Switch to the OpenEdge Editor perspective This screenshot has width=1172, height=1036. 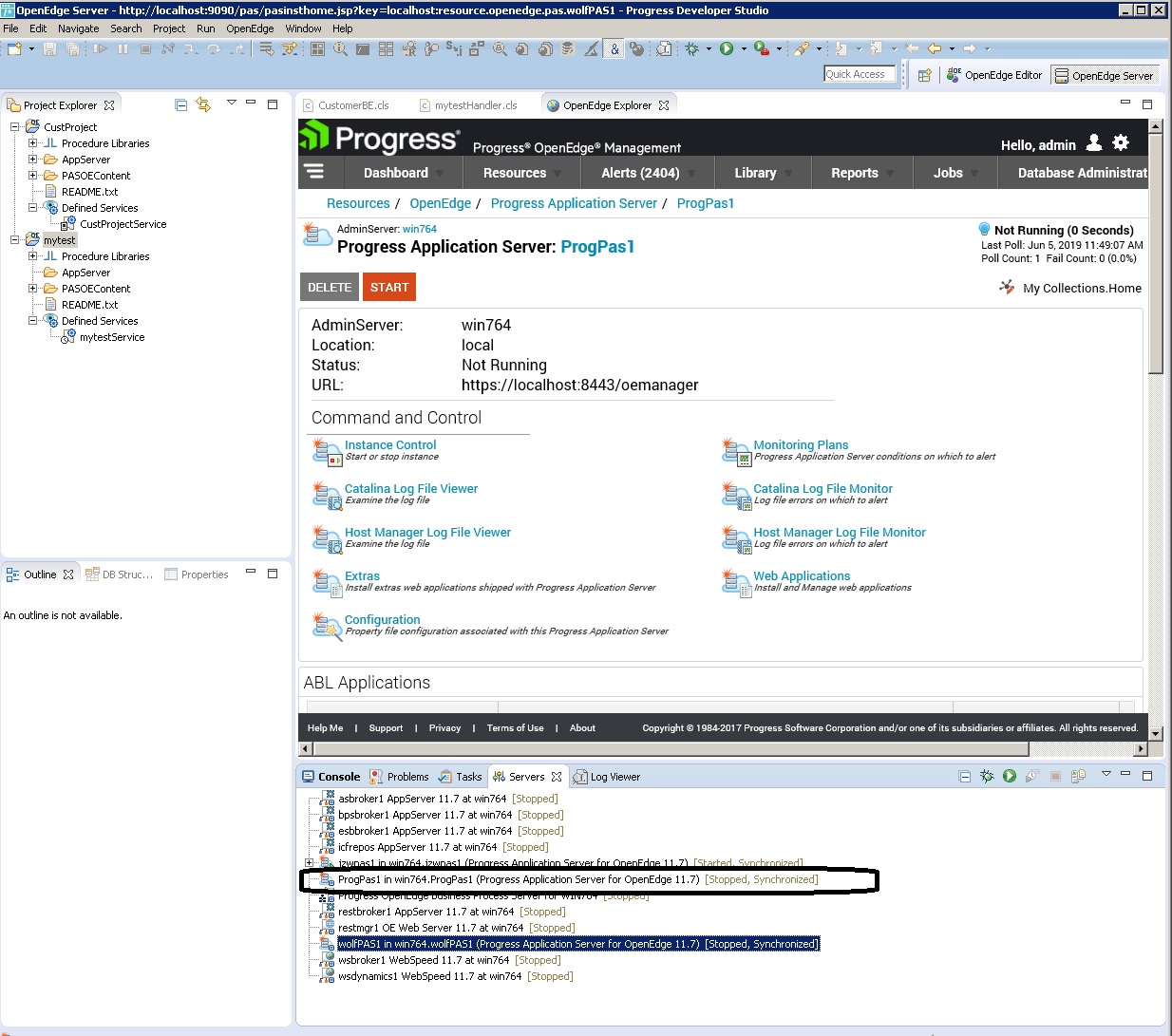(994, 75)
